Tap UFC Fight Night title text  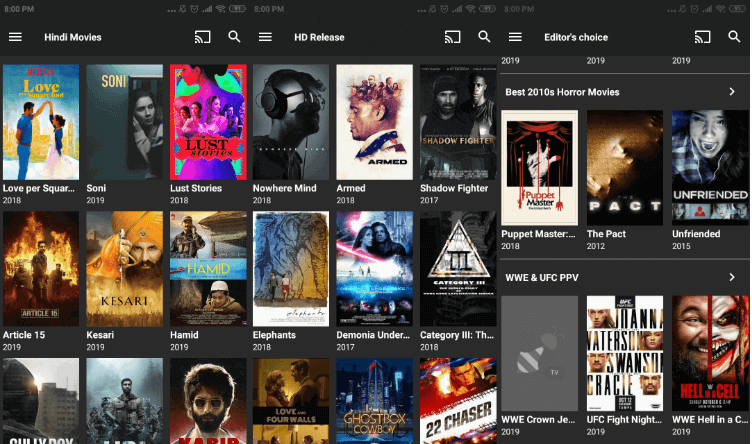coord(624,420)
